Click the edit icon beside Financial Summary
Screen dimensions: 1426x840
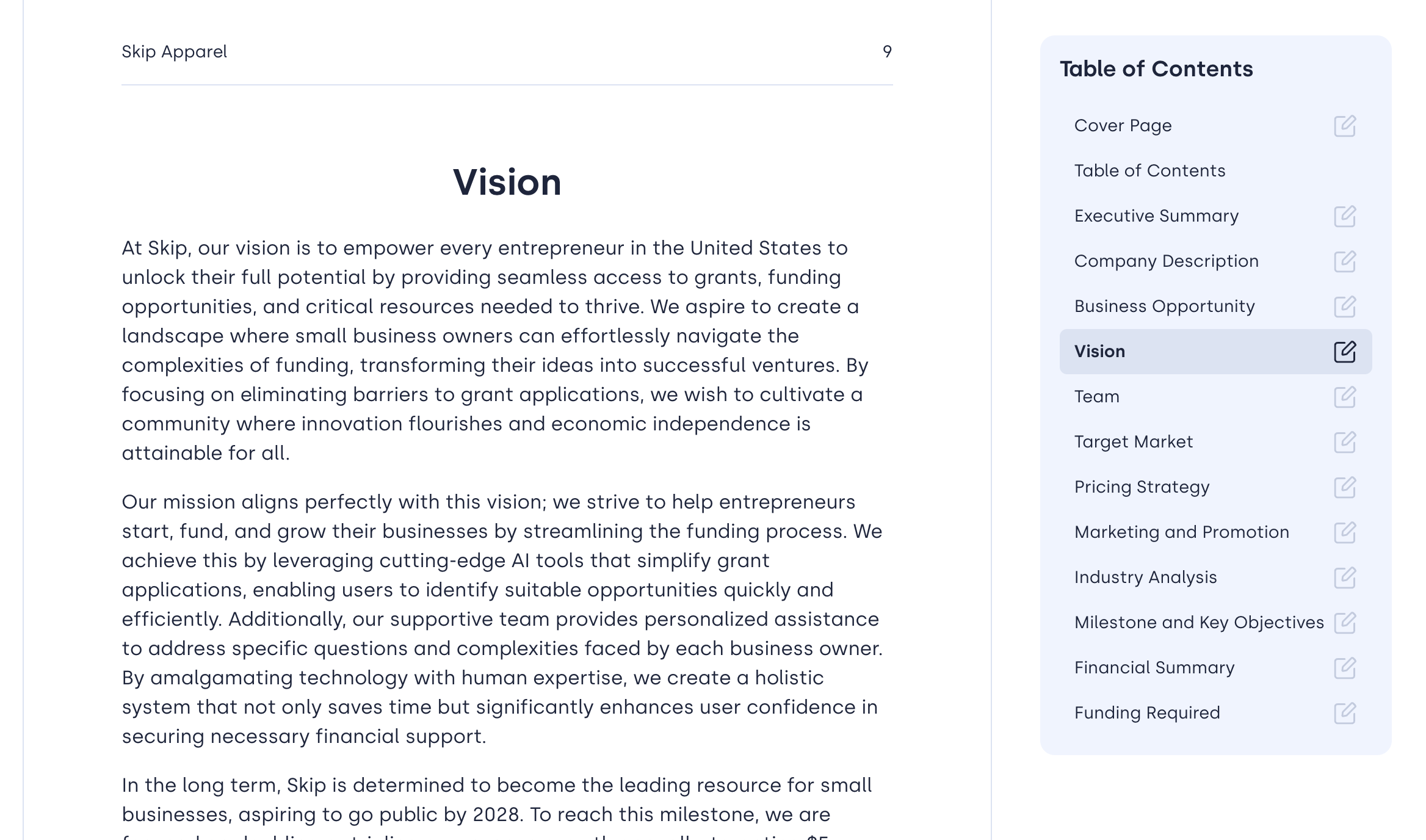click(x=1345, y=668)
